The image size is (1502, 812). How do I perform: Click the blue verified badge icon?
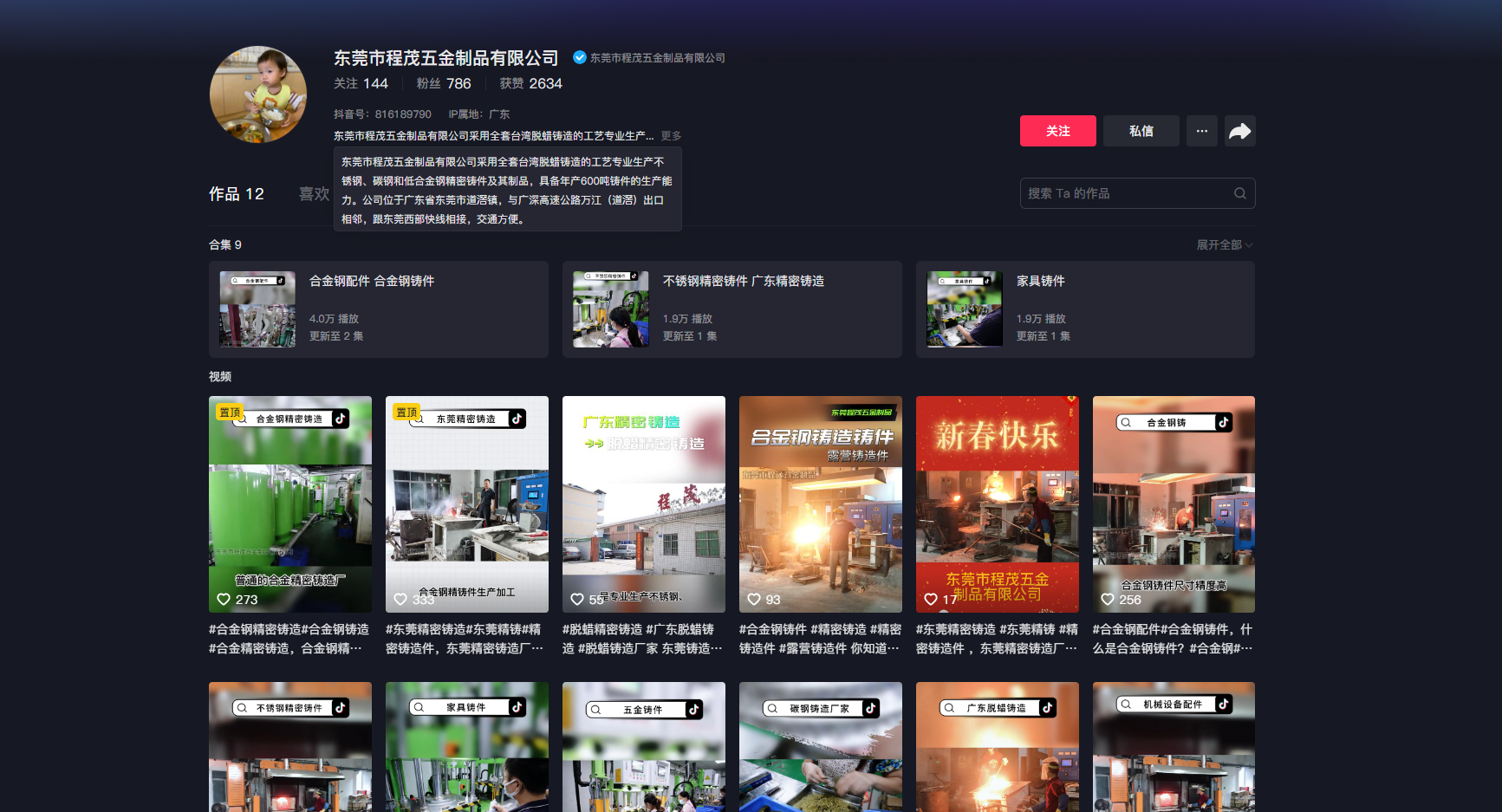[580, 58]
